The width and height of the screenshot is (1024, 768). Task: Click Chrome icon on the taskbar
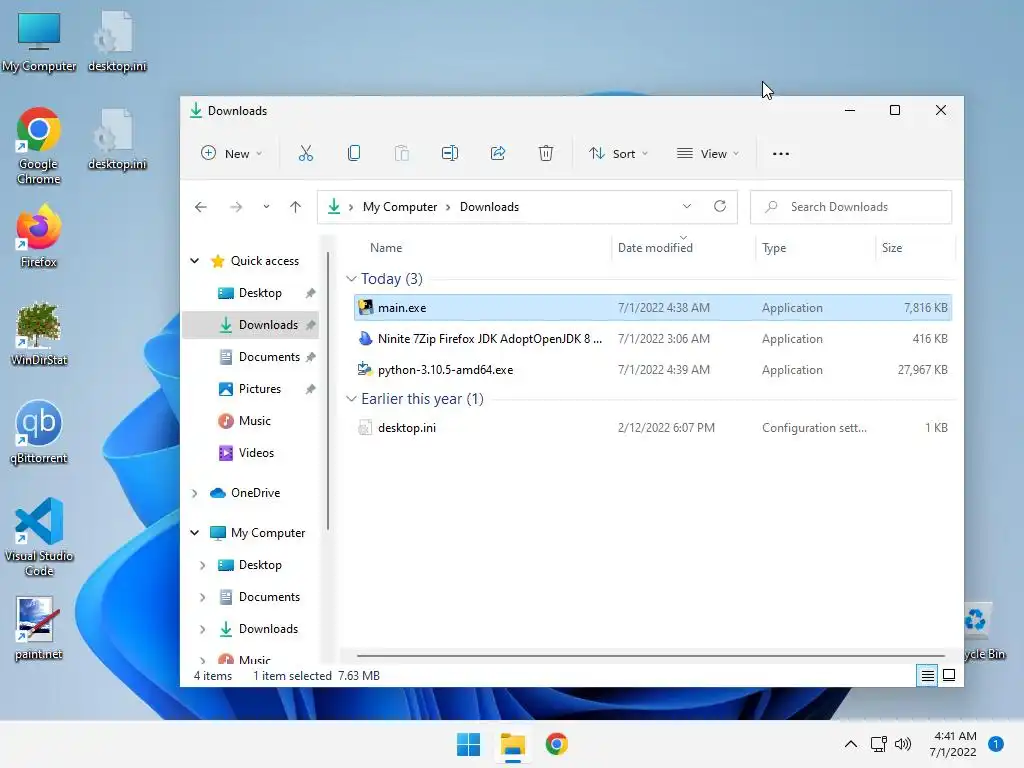(x=556, y=744)
